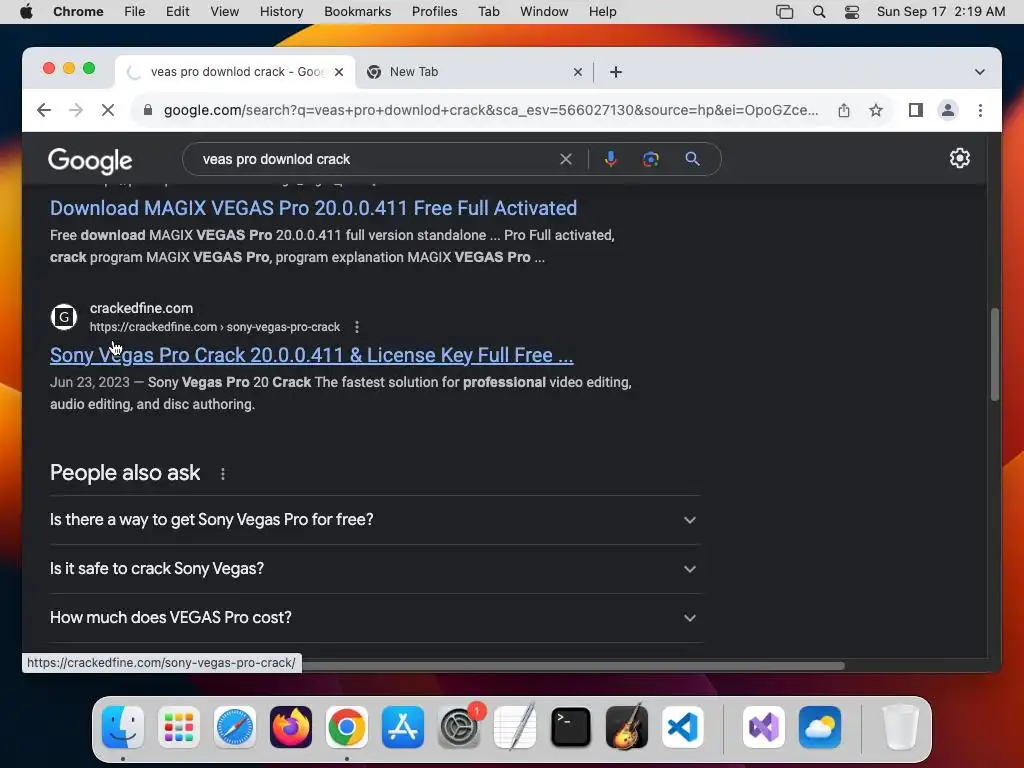Open TextEdit from the dock
This screenshot has width=1024, height=768.
(515, 727)
